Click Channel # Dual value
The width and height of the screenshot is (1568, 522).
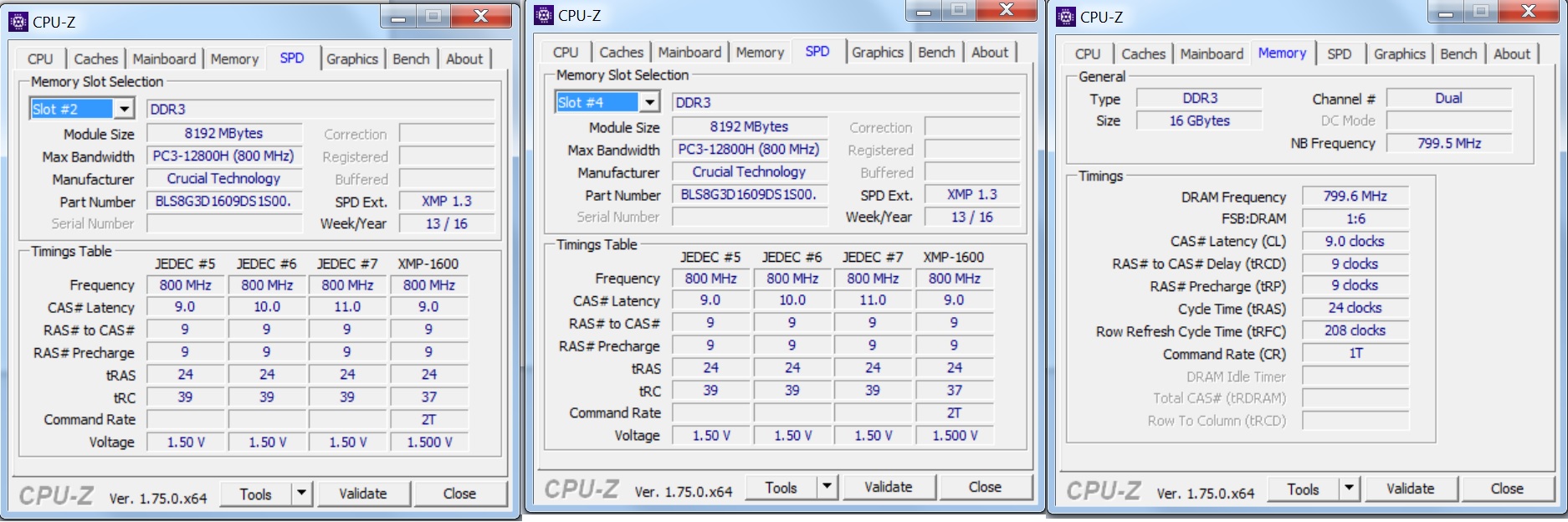click(x=1449, y=99)
